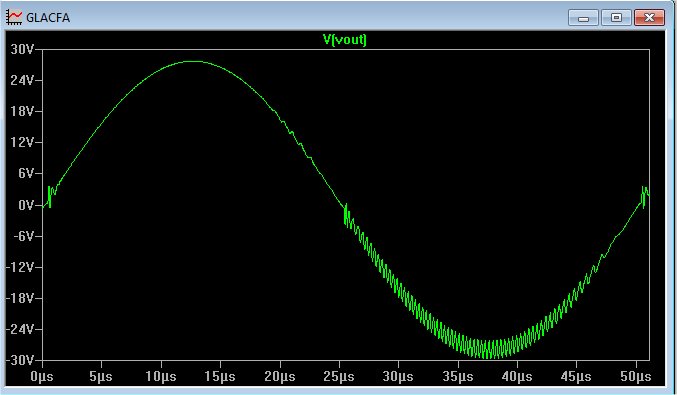
Task: Click the 24V vertical axis label
Action: click(x=22, y=80)
